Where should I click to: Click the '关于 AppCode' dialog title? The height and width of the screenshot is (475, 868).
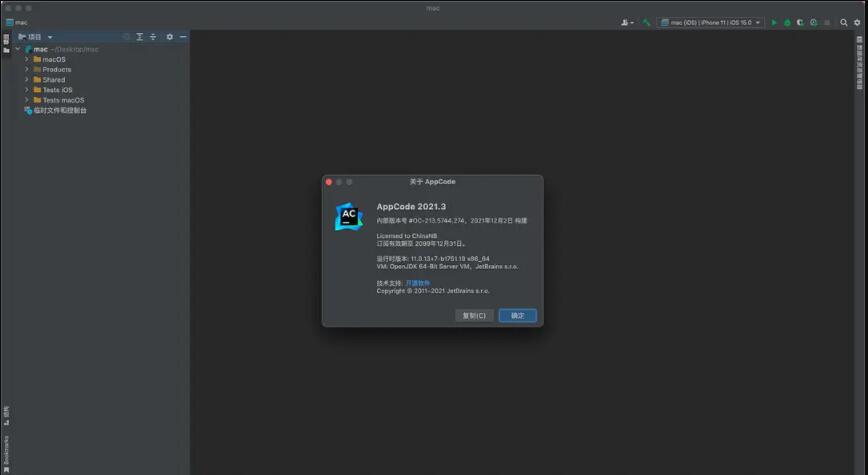coord(432,182)
